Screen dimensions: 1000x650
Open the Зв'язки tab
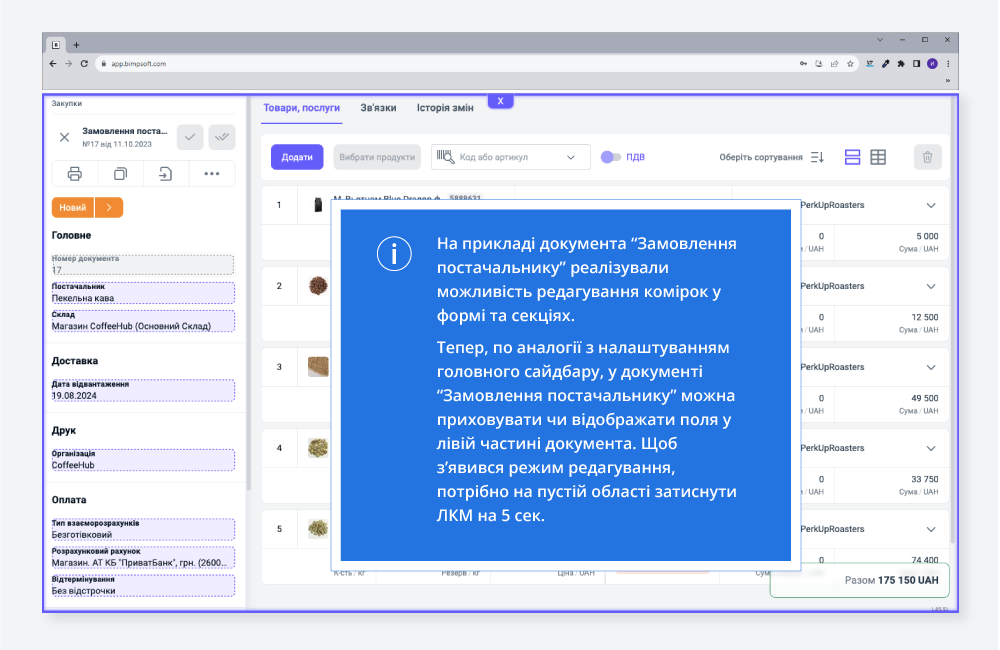point(378,108)
